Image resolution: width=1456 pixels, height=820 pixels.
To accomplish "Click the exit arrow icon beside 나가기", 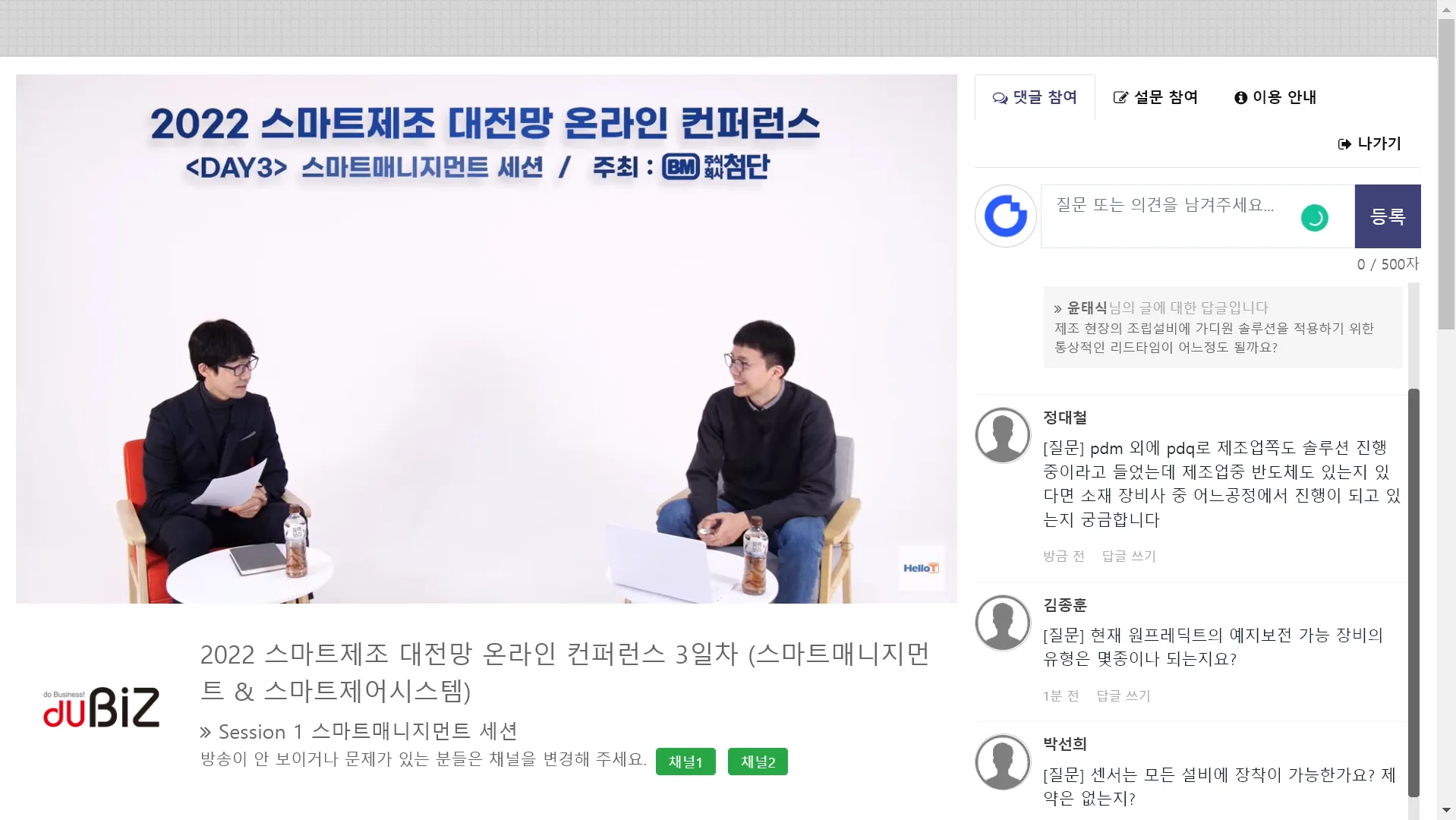I will coord(1344,143).
